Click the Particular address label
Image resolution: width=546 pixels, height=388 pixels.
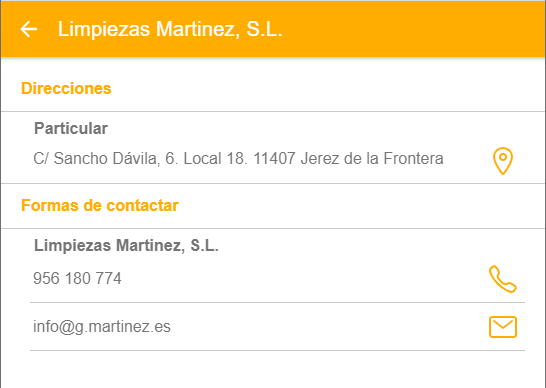[x=71, y=129]
